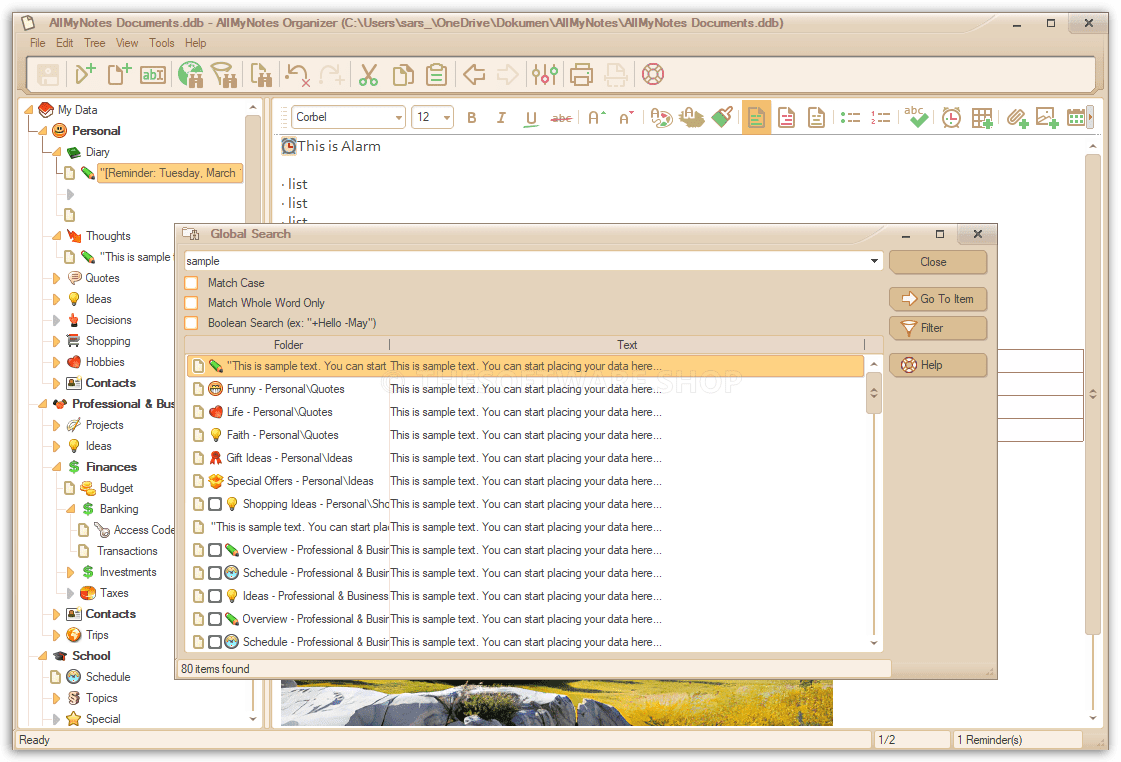
Task: Enable the Boolean Search checkbox
Action: pos(192,323)
